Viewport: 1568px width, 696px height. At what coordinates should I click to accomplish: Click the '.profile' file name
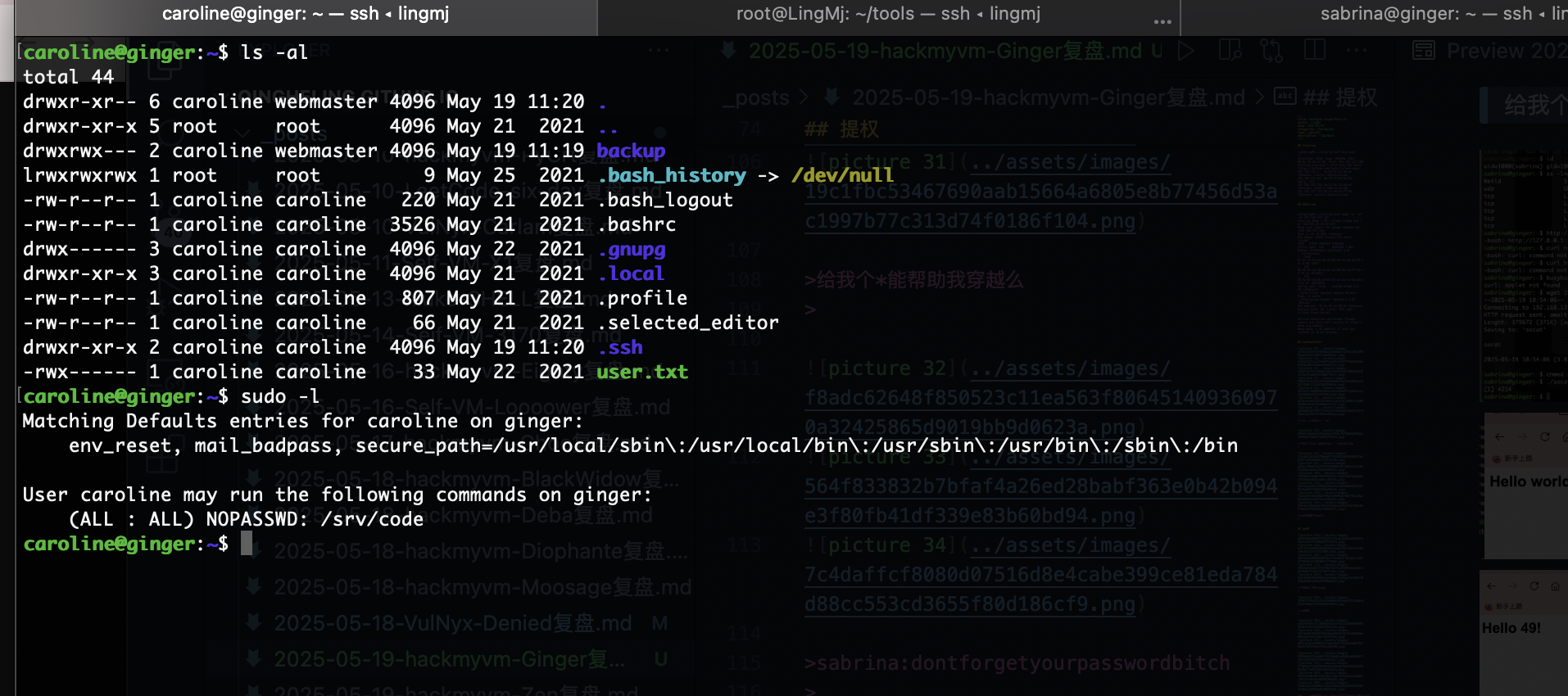click(x=642, y=298)
